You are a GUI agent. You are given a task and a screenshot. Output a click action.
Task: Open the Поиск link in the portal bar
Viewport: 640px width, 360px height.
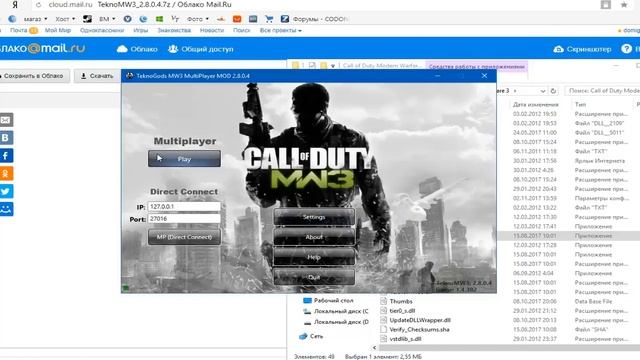coord(242,30)
